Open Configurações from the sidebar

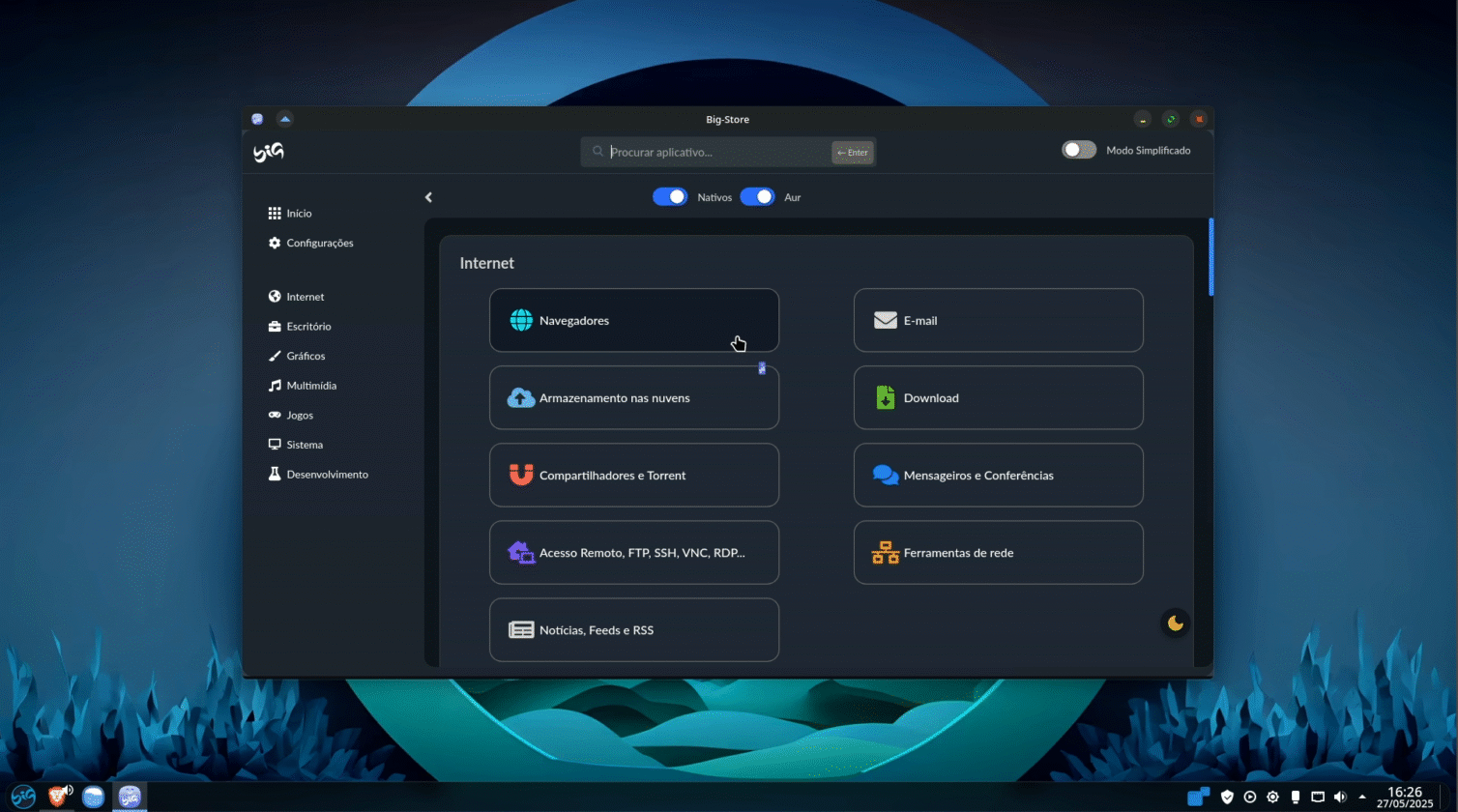[x=319, y=243]
